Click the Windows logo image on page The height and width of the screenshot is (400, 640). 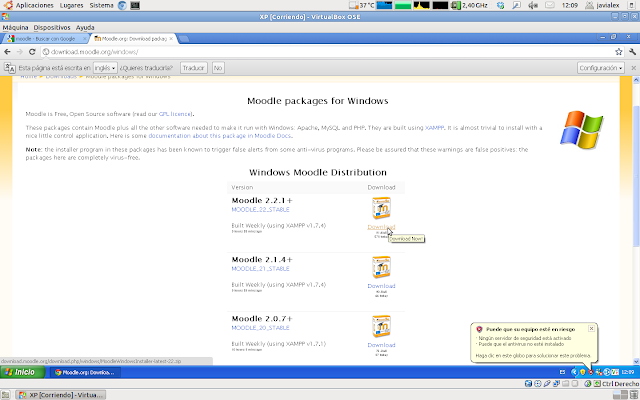(x=582, y=129)
